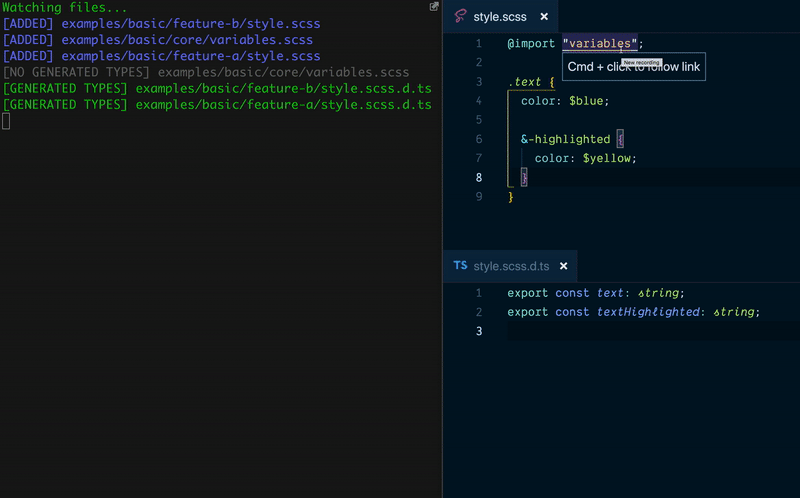Click line number 8 in style.scss gutter
Image resolution: width=800 pixels, height=498 pixels.
(x=479, y=178)
